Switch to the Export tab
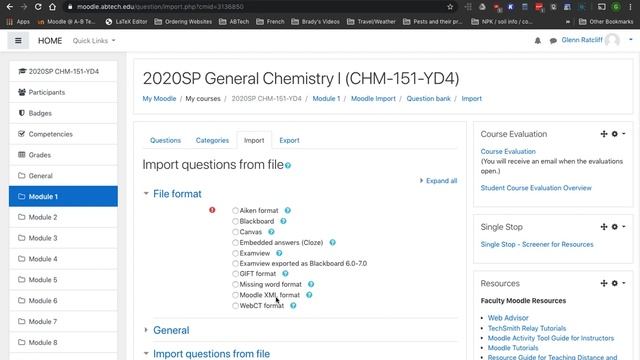The image size is (640, 360). [289, 140]
